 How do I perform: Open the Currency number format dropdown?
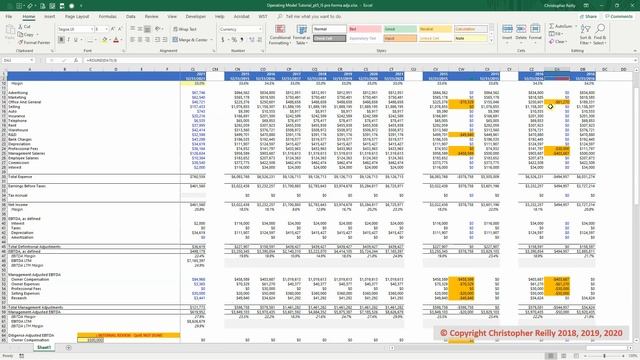tap(260, 29)
